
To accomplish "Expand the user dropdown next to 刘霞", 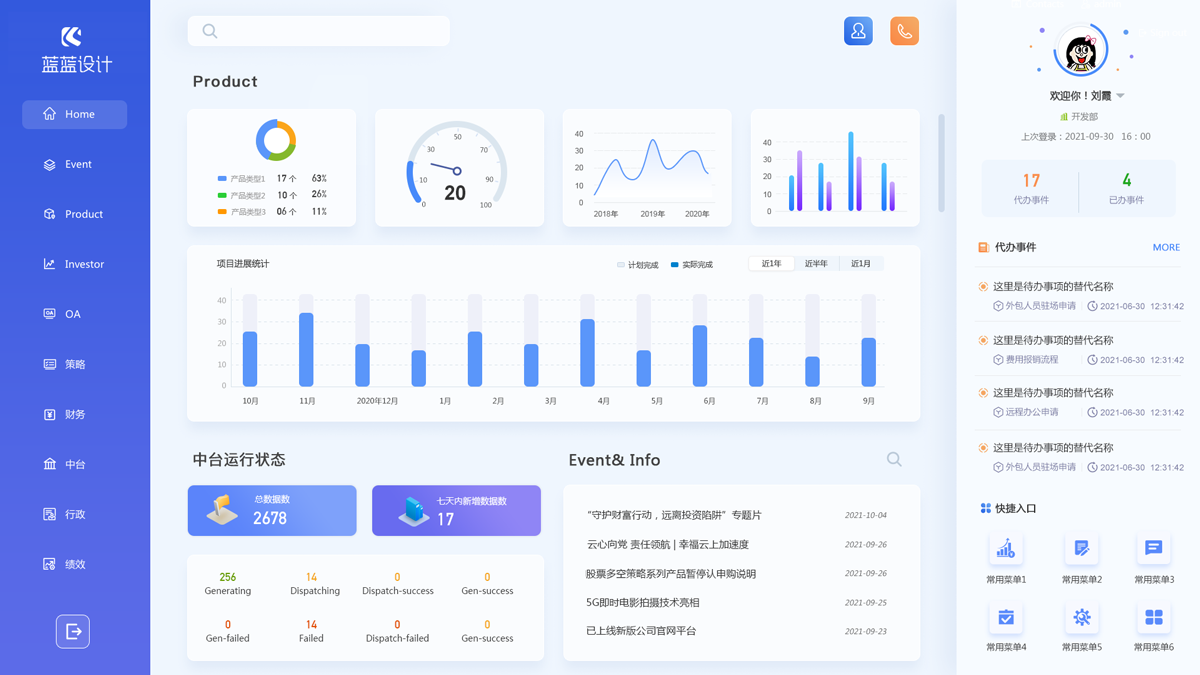I will [x=1120, y=96].
